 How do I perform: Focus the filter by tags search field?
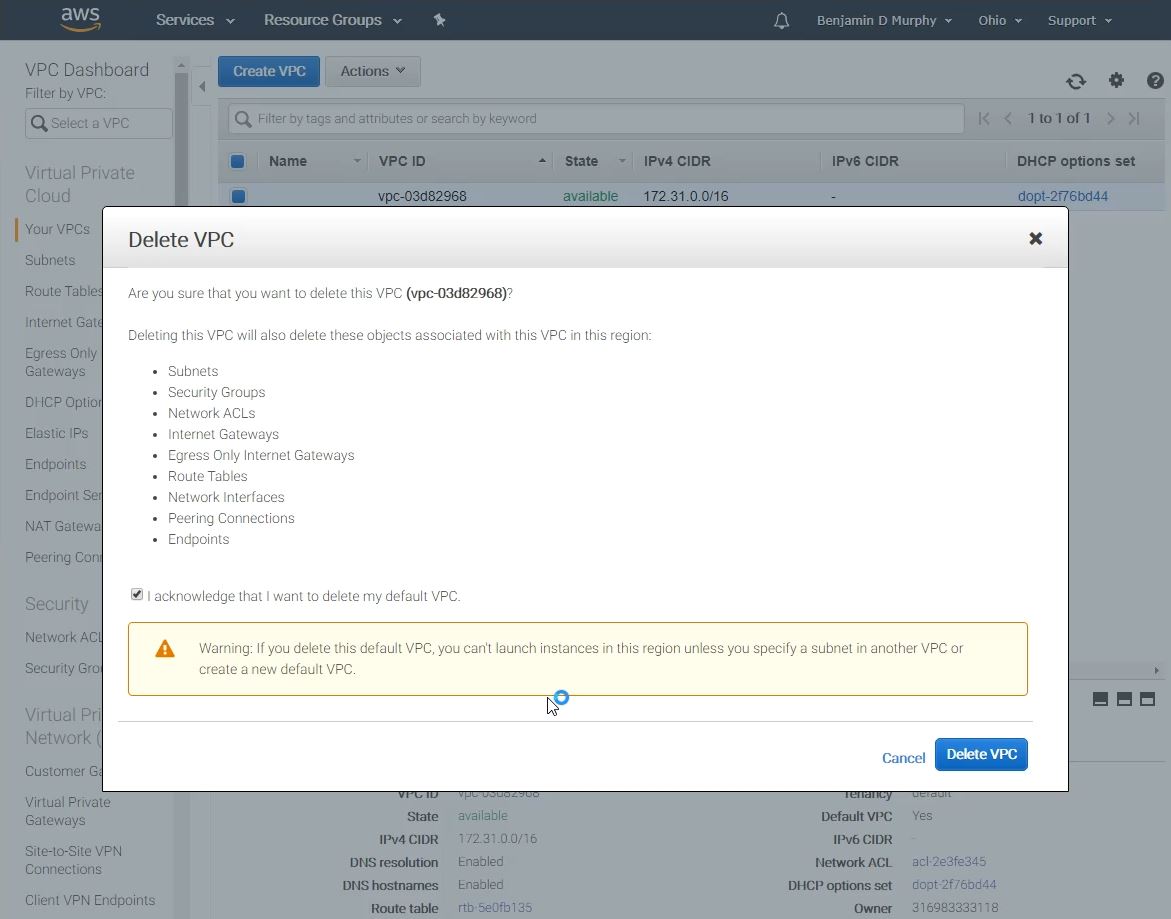click(x=596, y=119)
